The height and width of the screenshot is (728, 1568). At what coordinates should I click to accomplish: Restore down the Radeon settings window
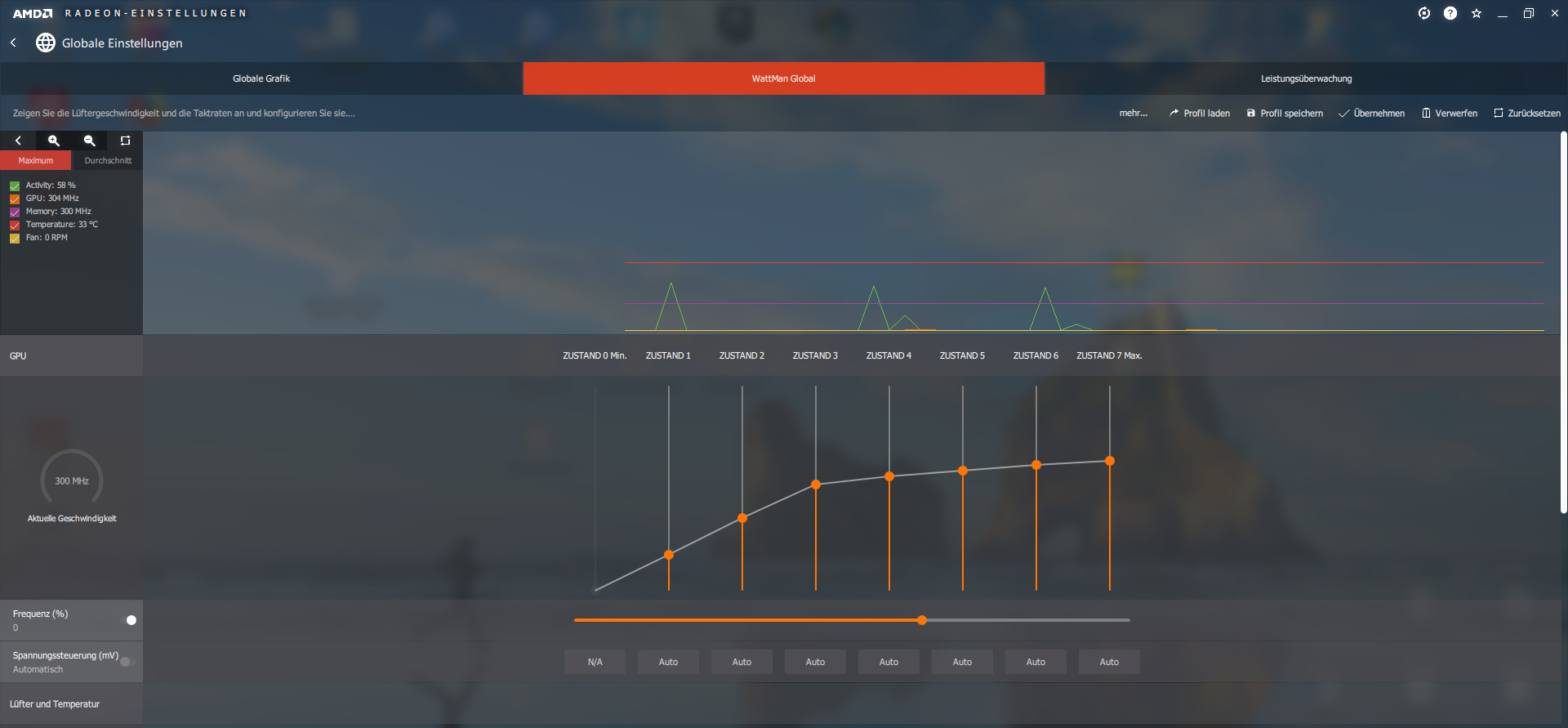(x=1529, y=13)
